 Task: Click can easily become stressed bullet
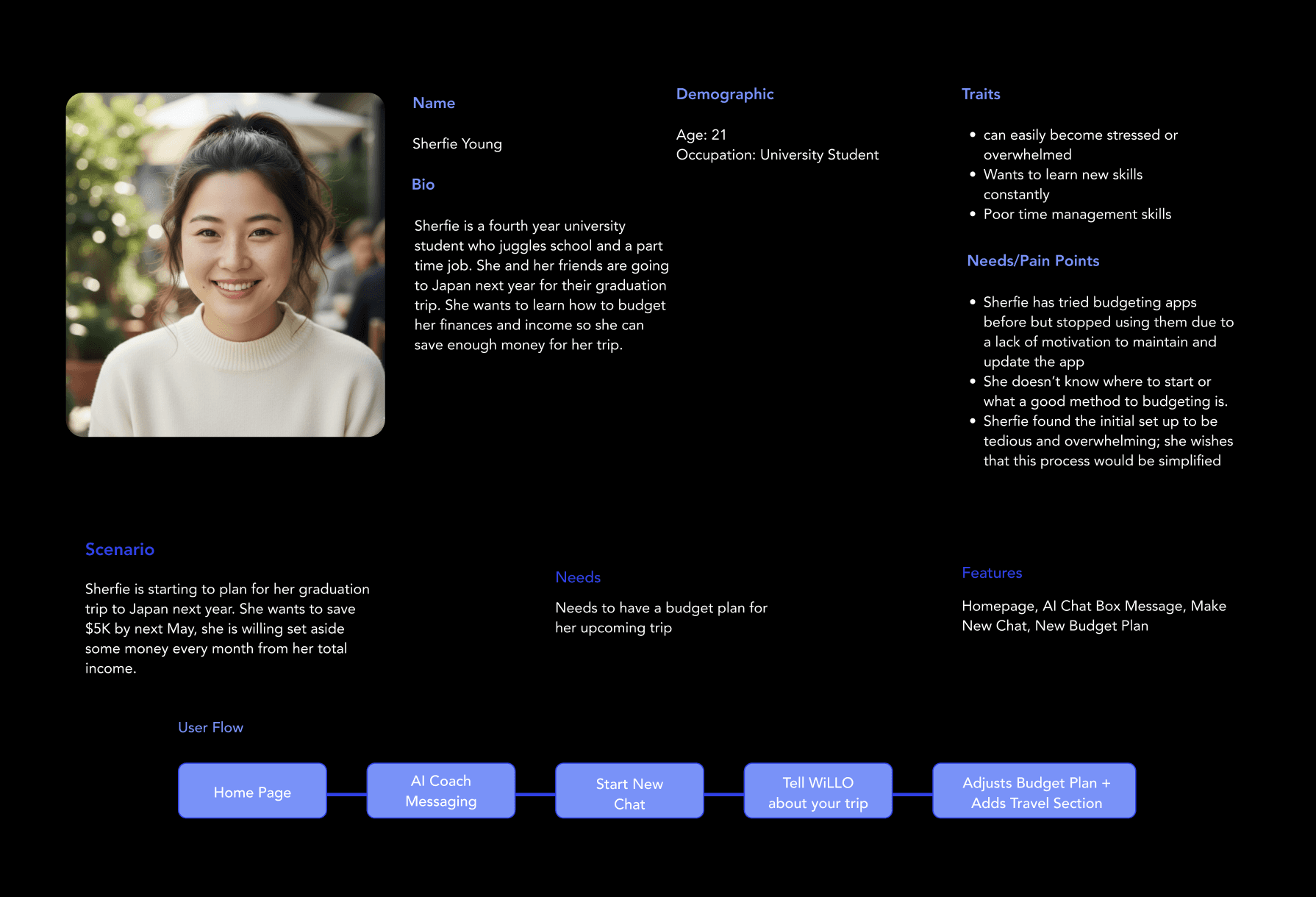tap(1075, 144)
